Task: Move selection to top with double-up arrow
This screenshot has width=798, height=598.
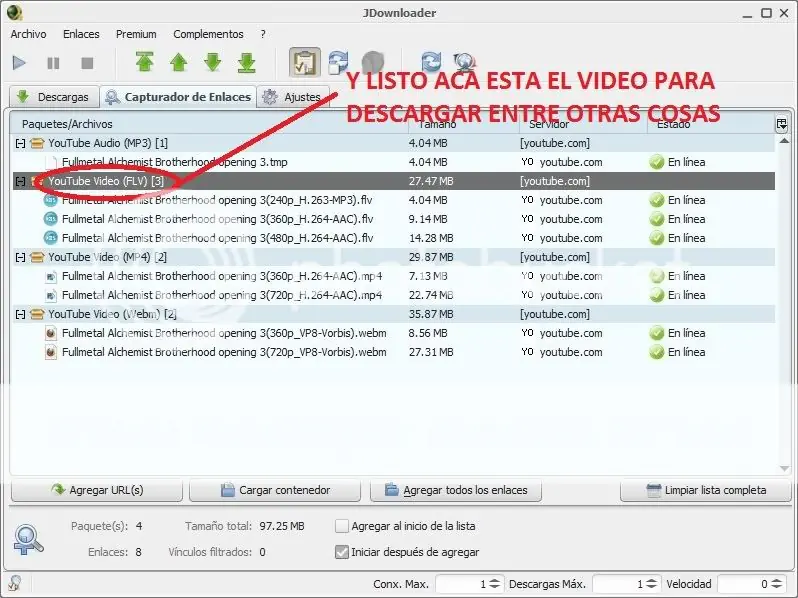Action: 145,63
